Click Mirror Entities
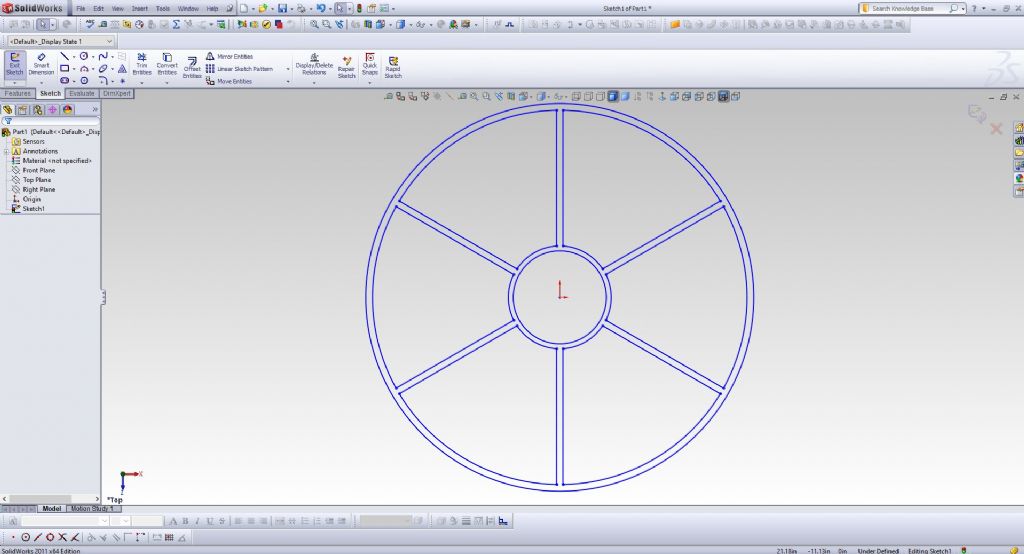The image size is (1024, 554). coord(229,57)
